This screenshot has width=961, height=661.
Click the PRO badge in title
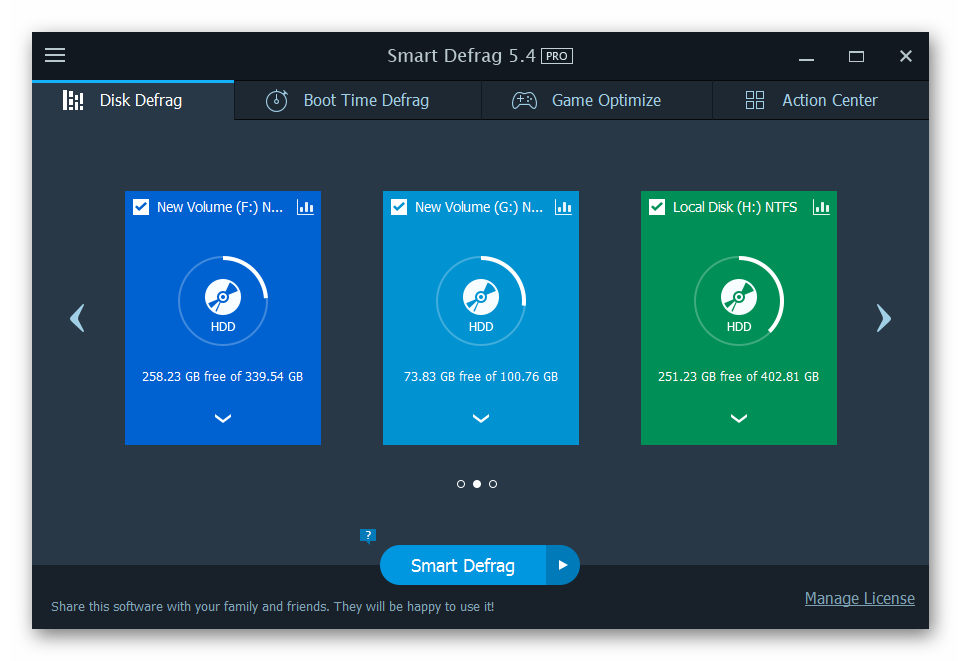coord(557,56)
